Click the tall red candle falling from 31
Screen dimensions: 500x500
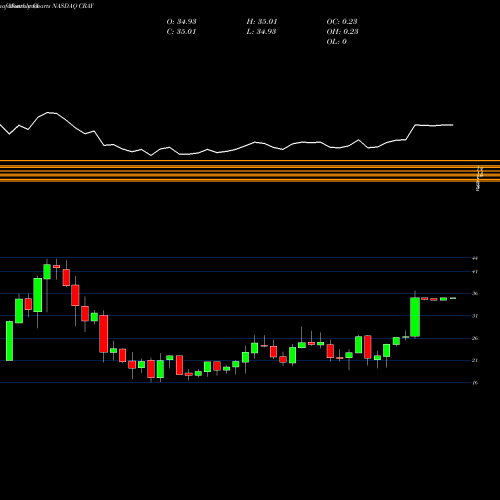[104, 334]
